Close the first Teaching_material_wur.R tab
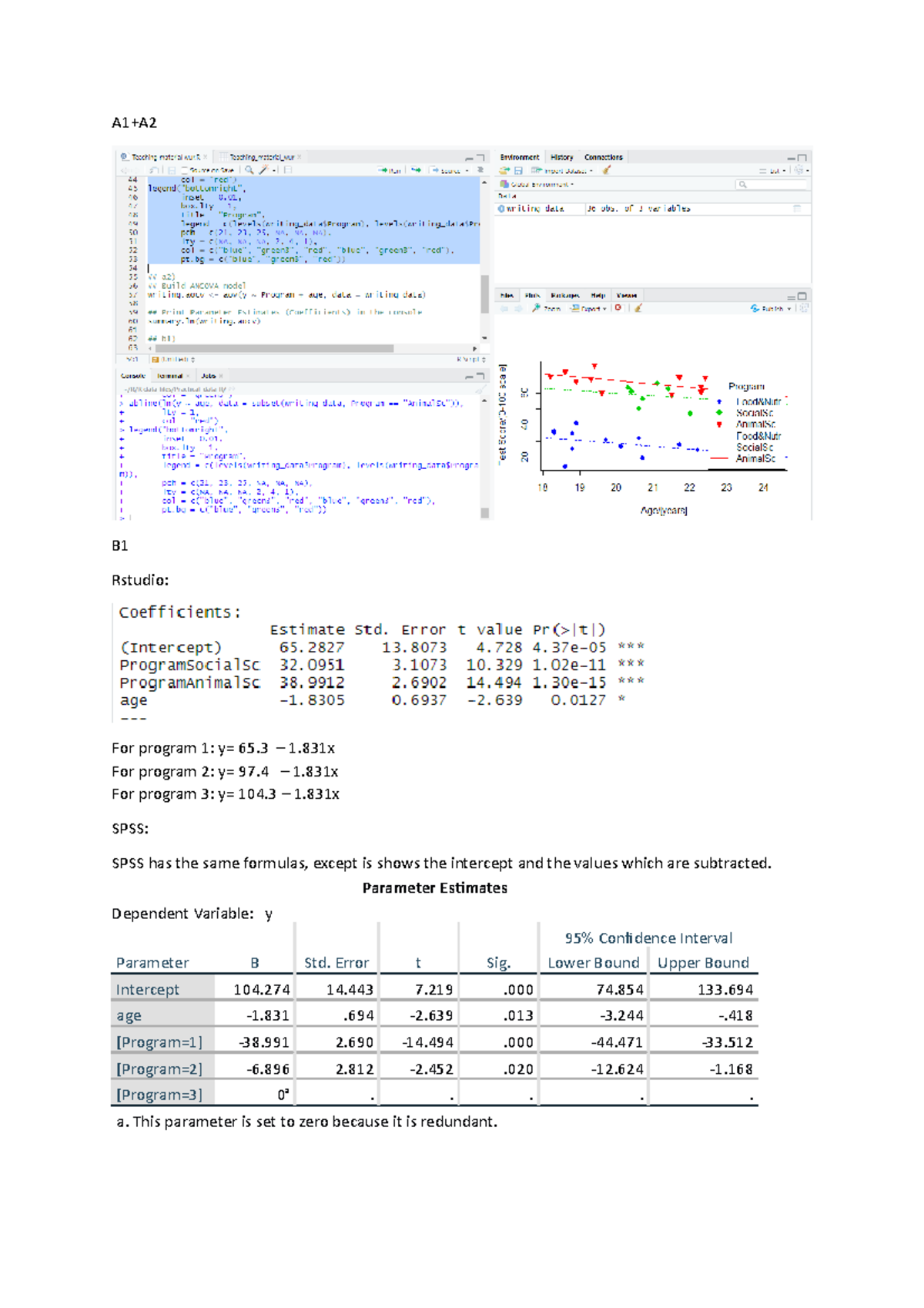The width and height of the screenshot is (924, 1308). 205,157
